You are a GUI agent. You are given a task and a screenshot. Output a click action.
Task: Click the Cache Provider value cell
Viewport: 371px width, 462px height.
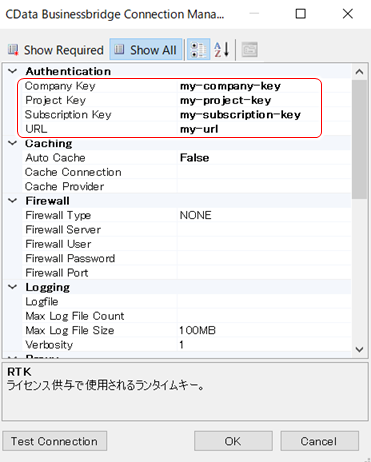(264, 186)
